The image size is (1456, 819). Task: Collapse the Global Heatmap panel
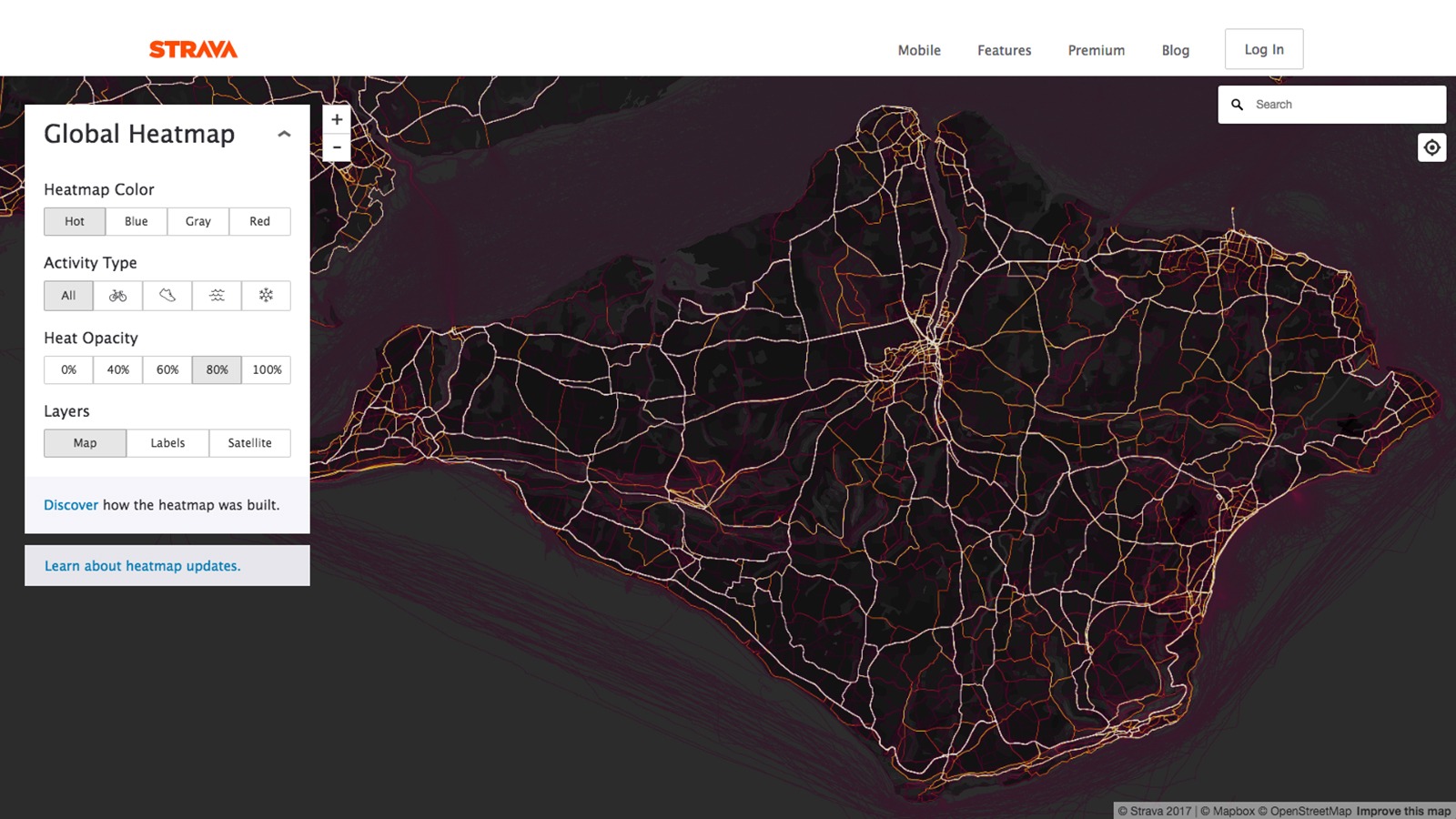pyautogui.click(x=284, y=134)
